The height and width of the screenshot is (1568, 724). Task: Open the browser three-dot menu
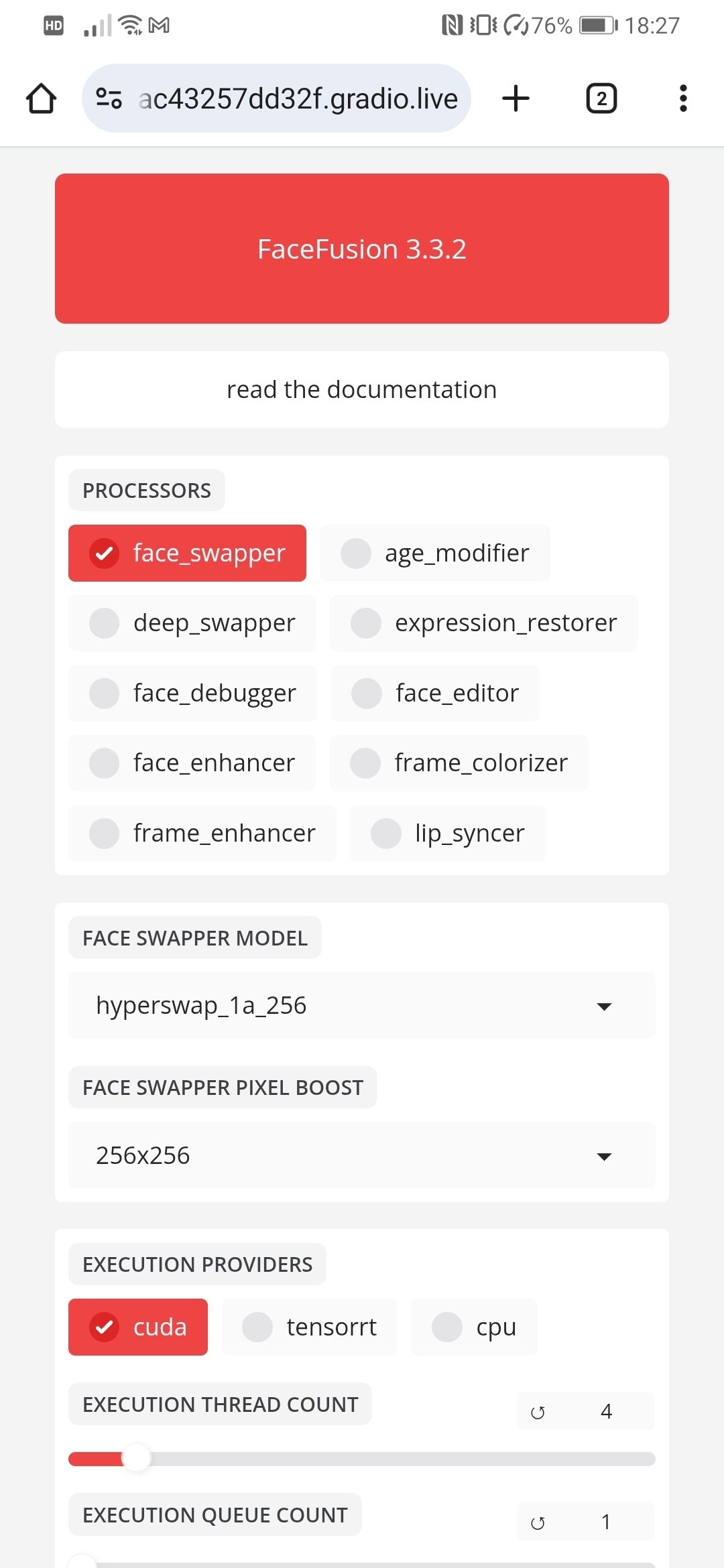point(683,99)
